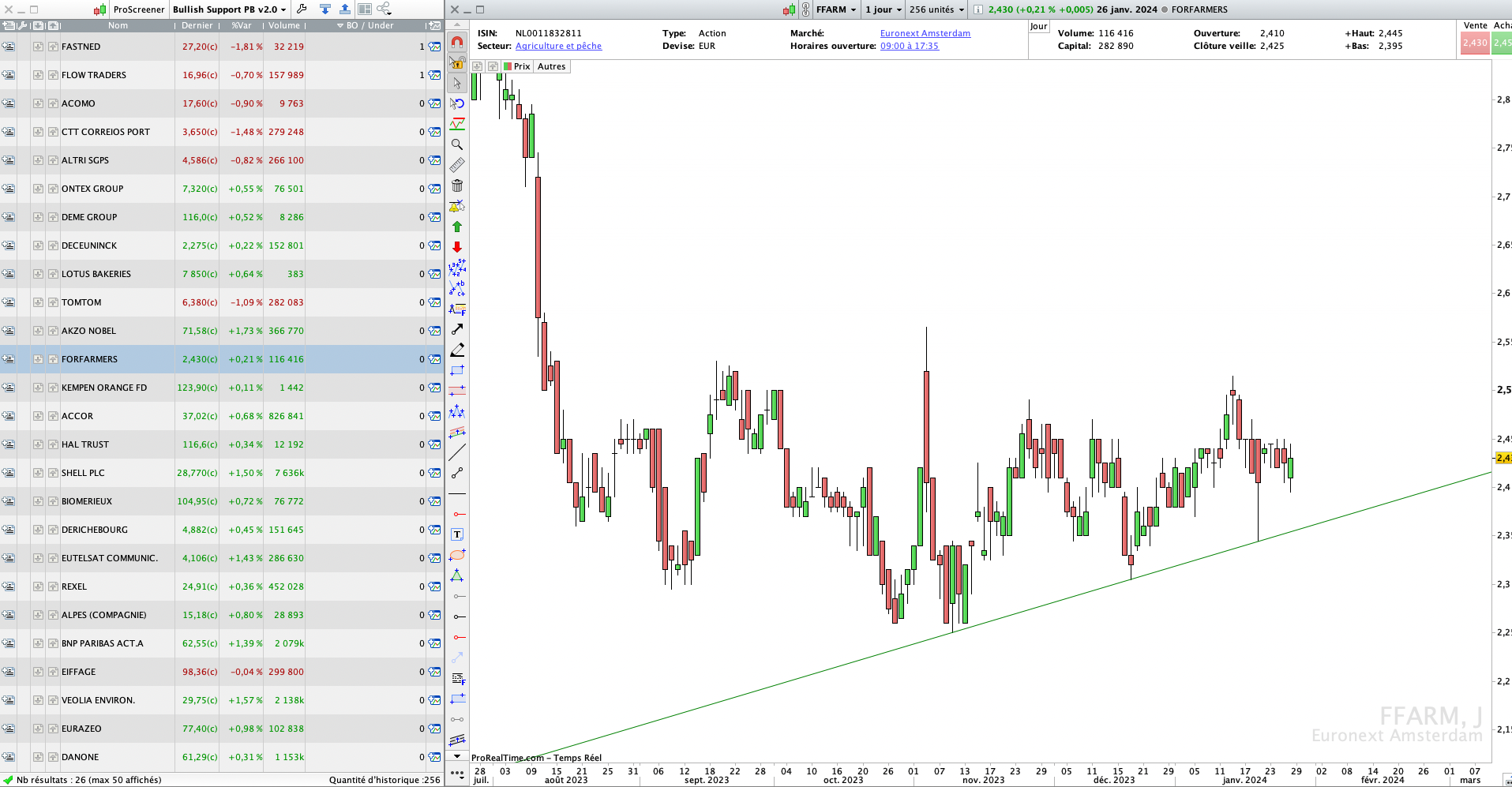Open the FFARM ticker dropdown
The width and height of the screenshot is (1512, 787).
[x=836, y=9]
